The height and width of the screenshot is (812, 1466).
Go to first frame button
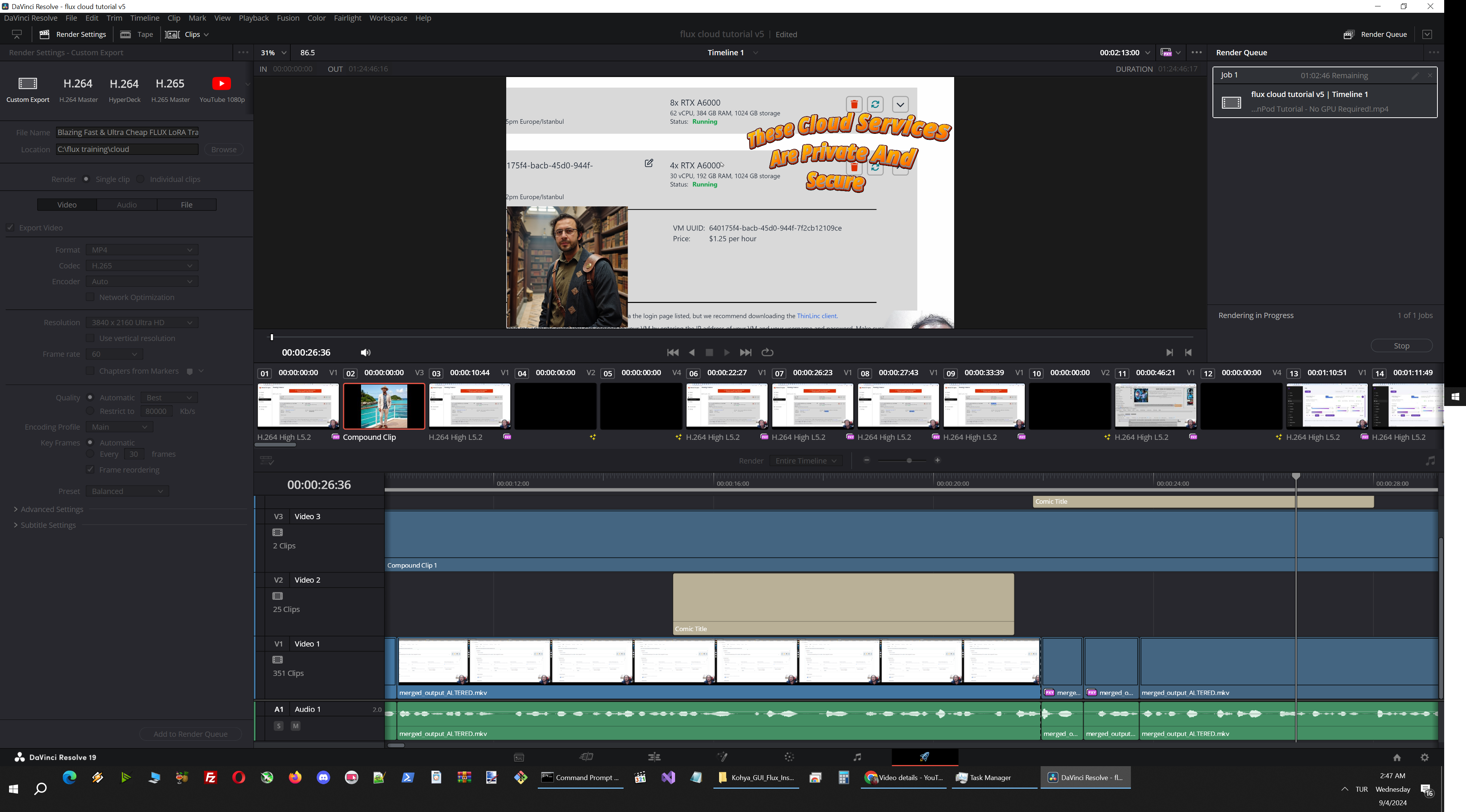point(672,353)
